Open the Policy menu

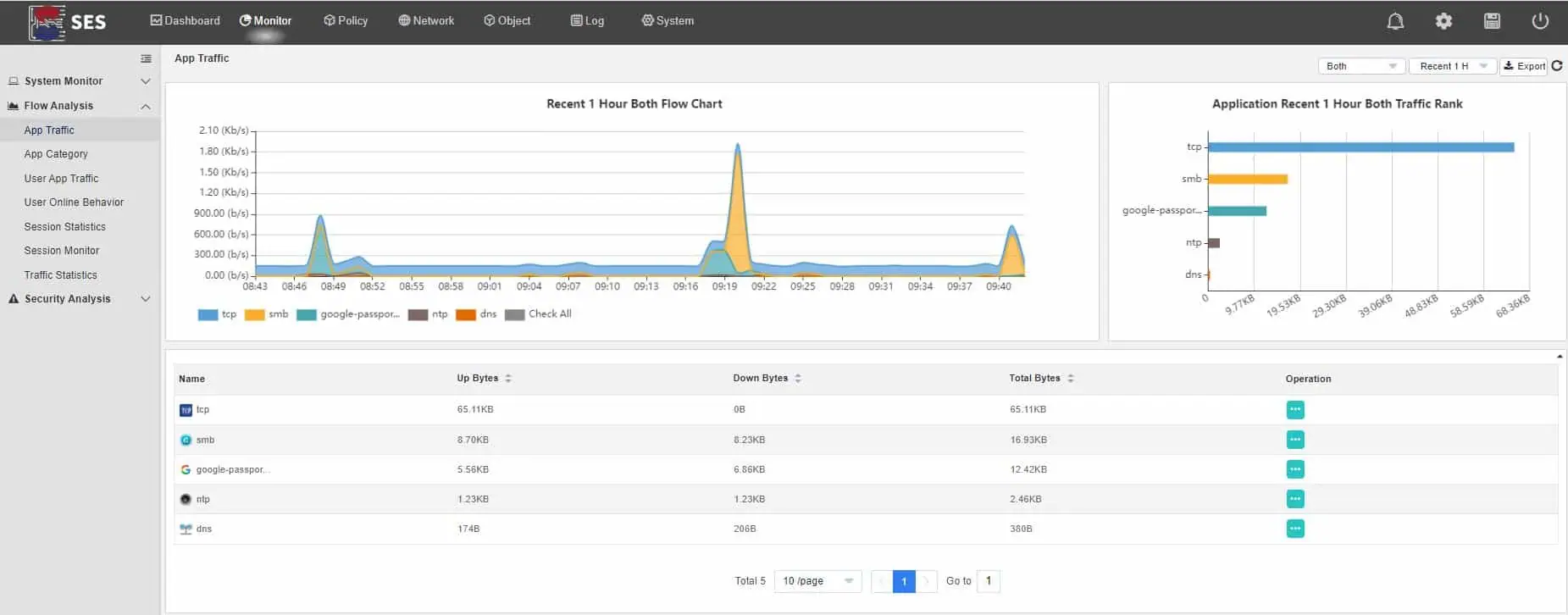pos(346,20)
